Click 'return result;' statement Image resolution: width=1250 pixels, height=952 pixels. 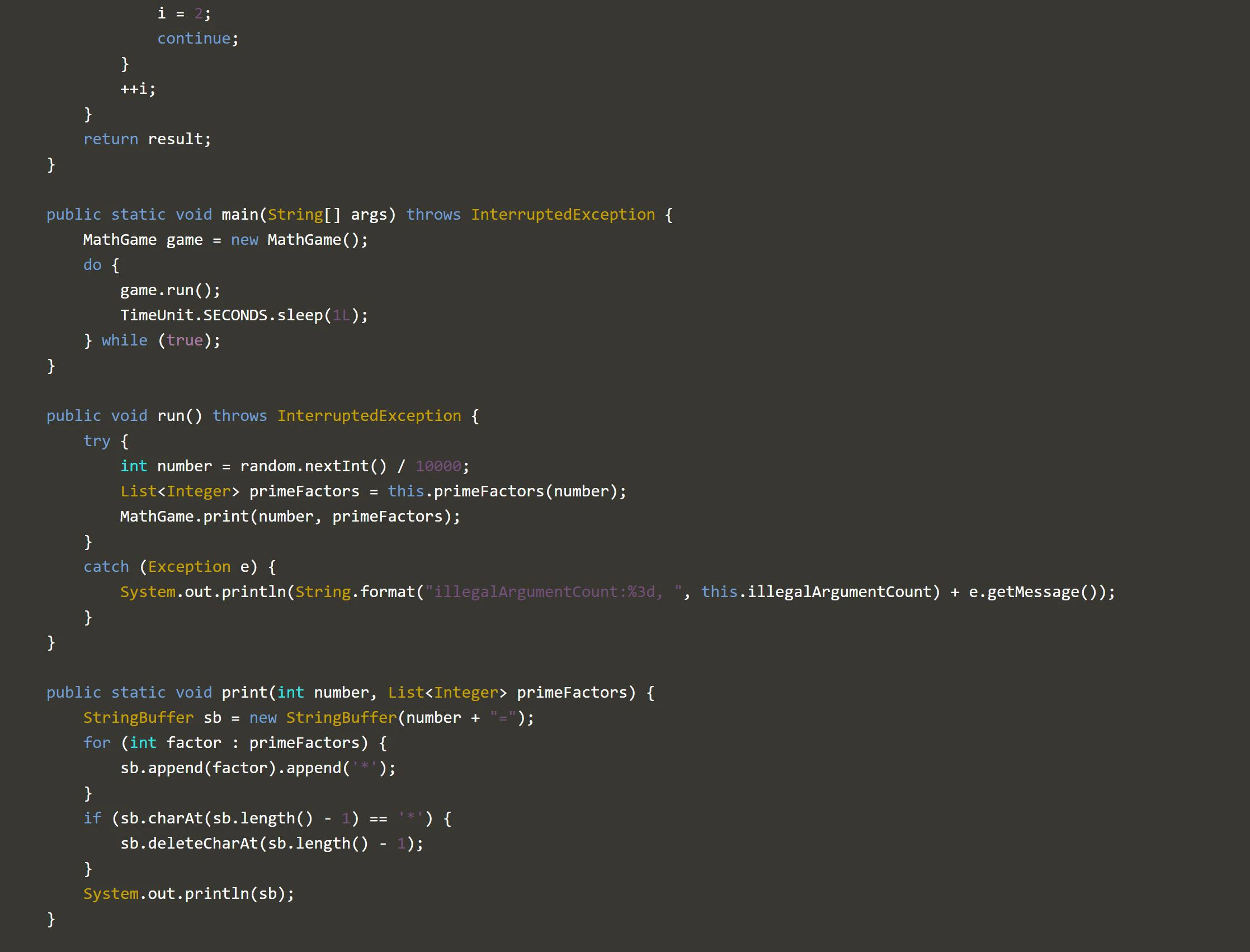coord(147,139)
